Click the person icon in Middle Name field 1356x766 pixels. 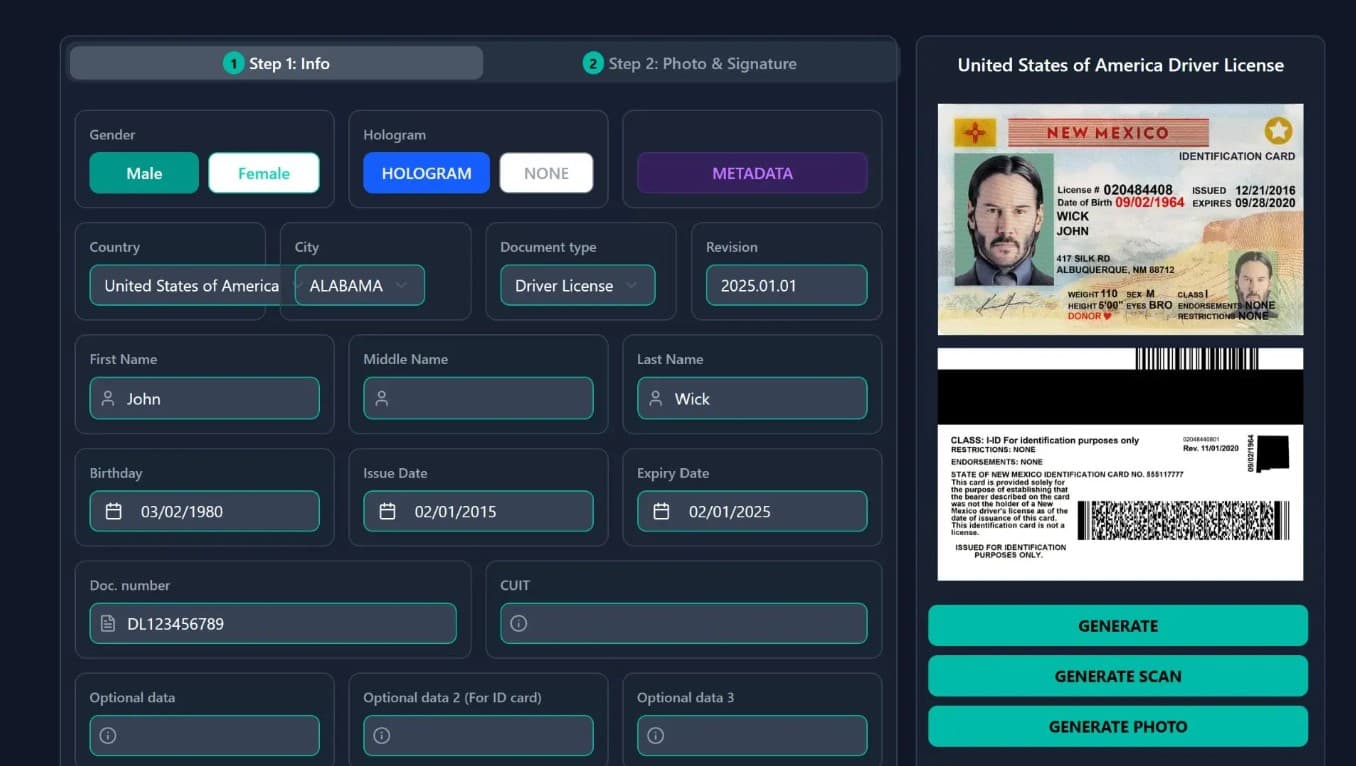click(x=381, y=398)
